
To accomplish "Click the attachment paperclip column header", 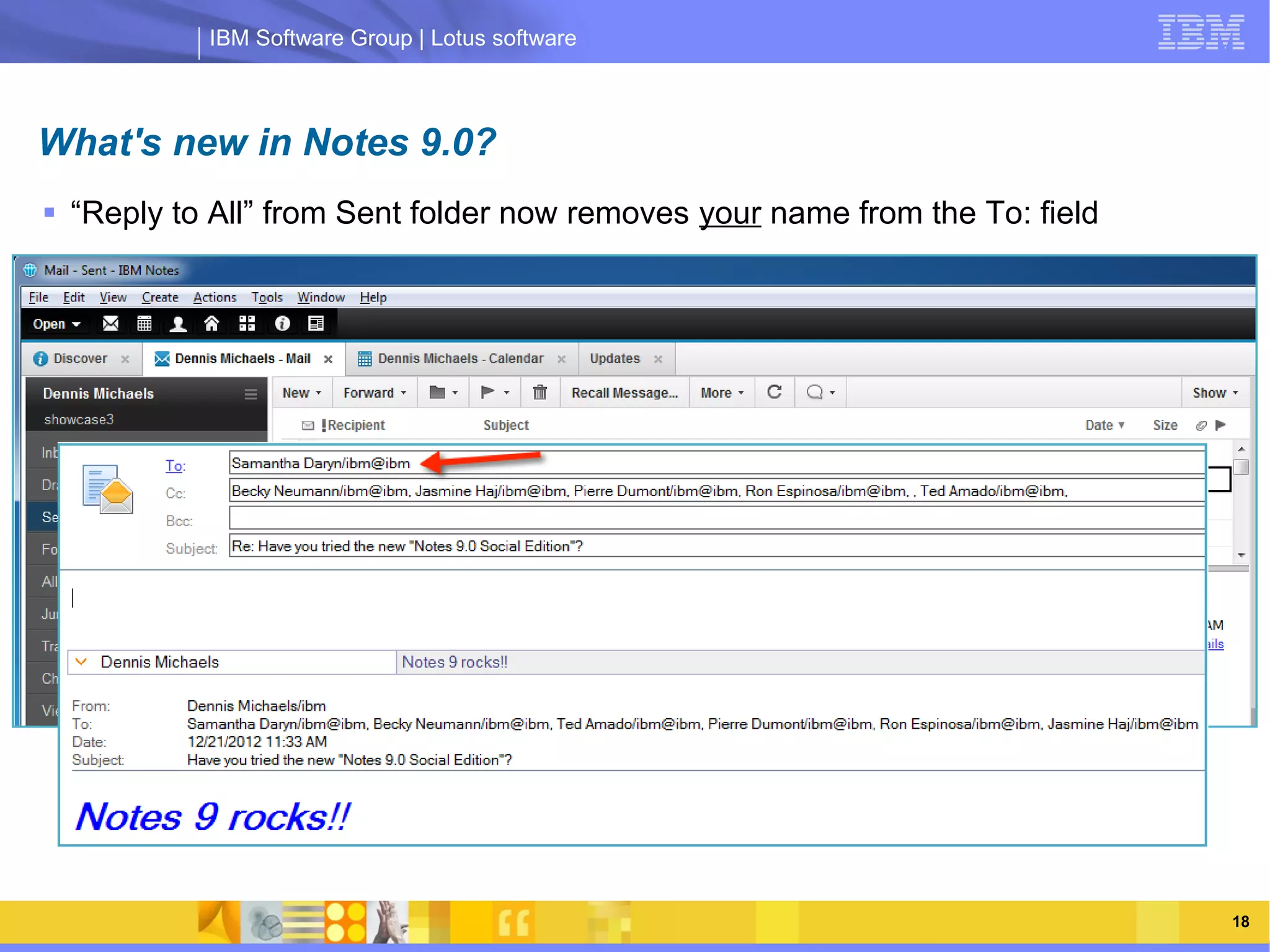I will [1201, 425].
